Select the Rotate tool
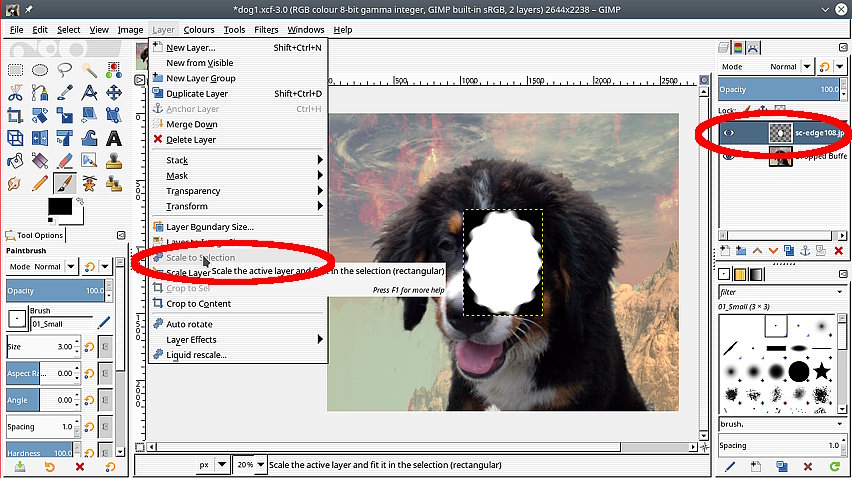The height and width of the screenshot is (478, 852). [40, 116]
